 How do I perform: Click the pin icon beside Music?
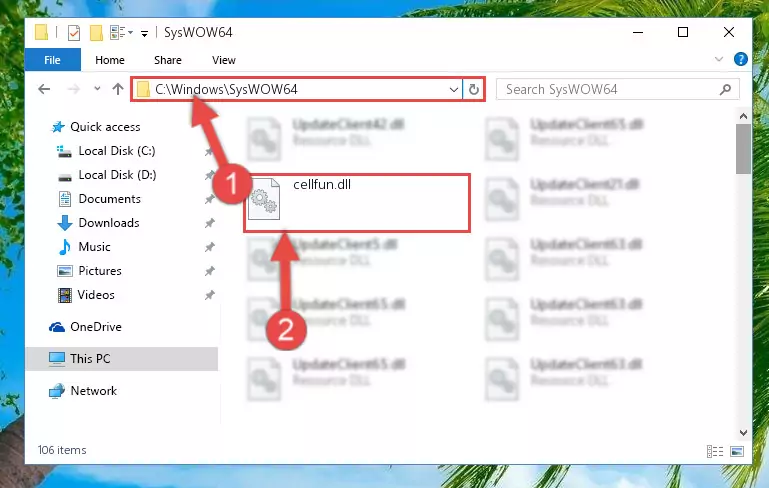(x=209, y=247)
